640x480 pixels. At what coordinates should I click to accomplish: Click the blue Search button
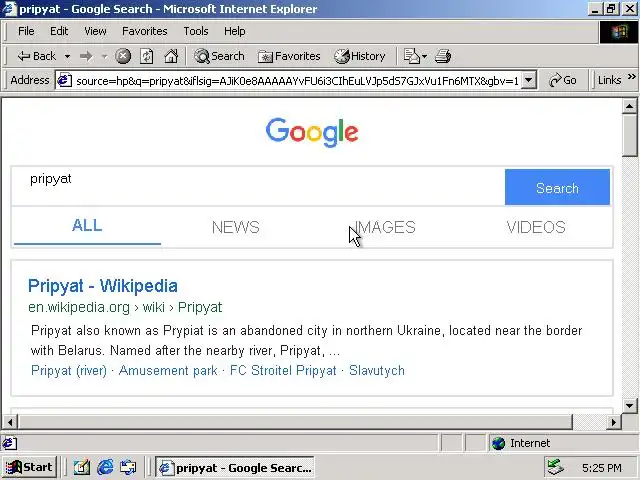click(557, 187)
